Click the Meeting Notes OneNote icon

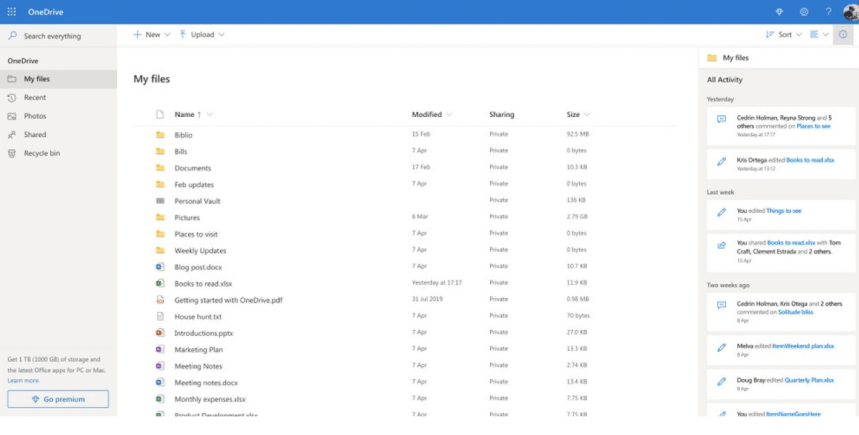coord(160,365)
